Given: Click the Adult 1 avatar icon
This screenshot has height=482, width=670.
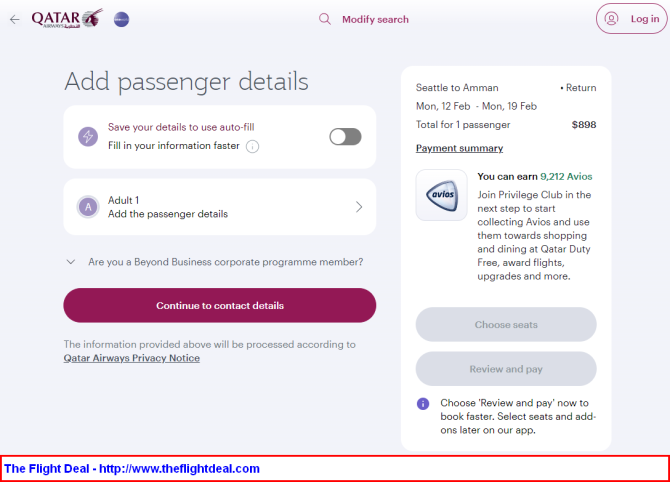Looking at the screenshot, I should (88, 207).
